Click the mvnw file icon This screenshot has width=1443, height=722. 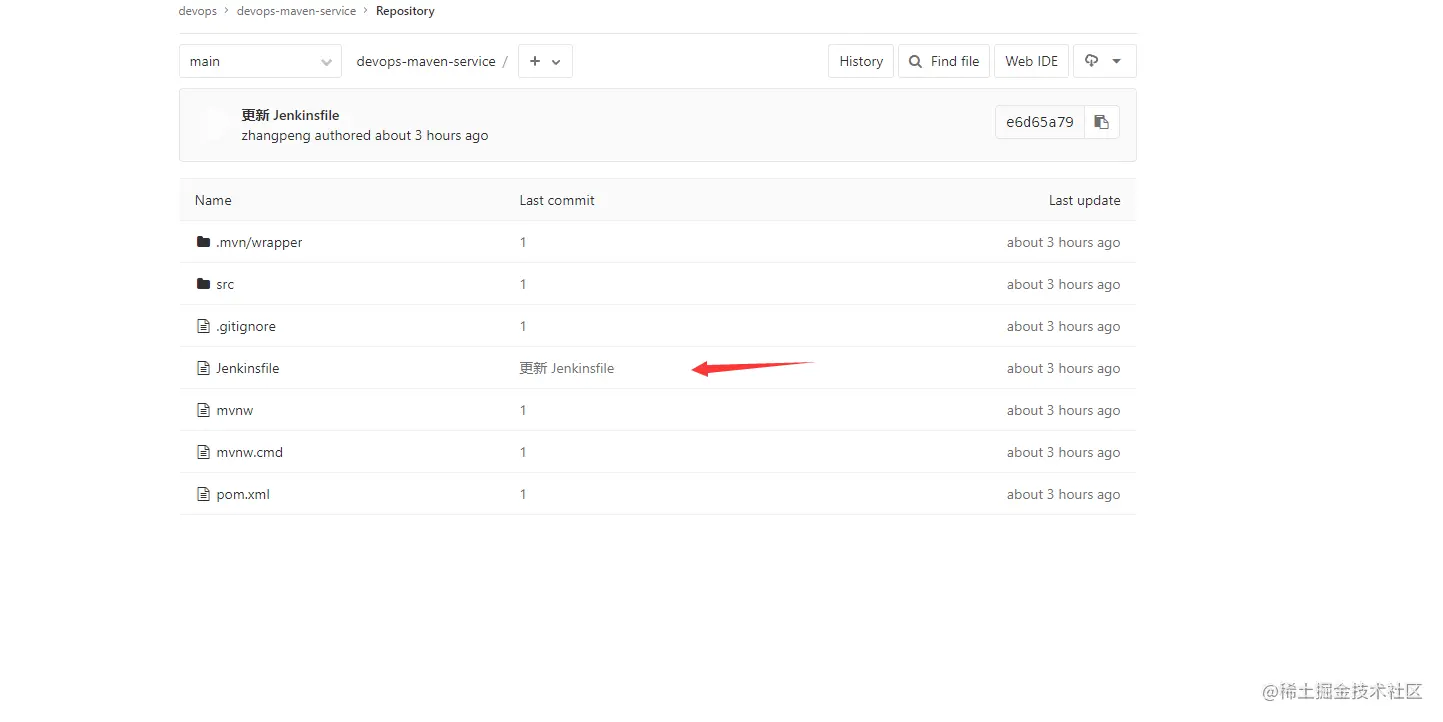[x=203, y=410]
